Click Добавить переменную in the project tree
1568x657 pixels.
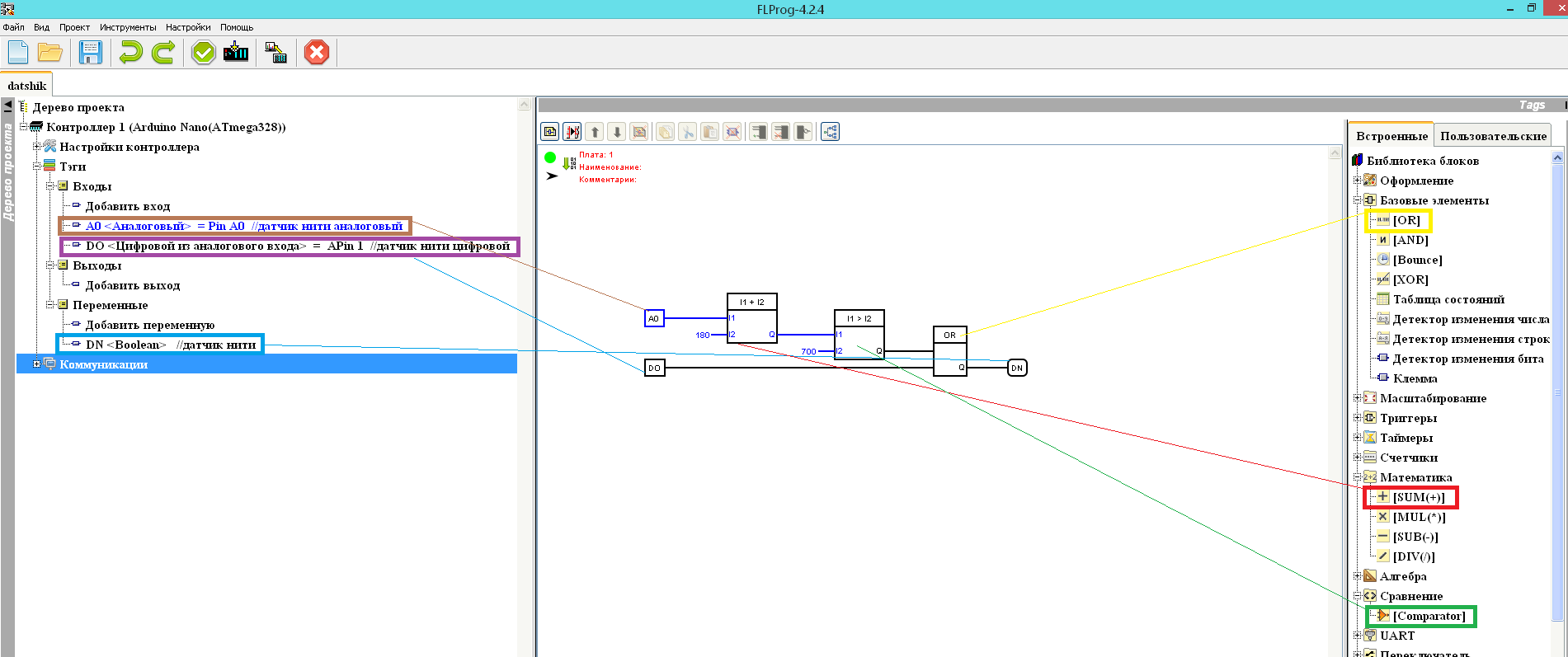(x=149, y=325)
